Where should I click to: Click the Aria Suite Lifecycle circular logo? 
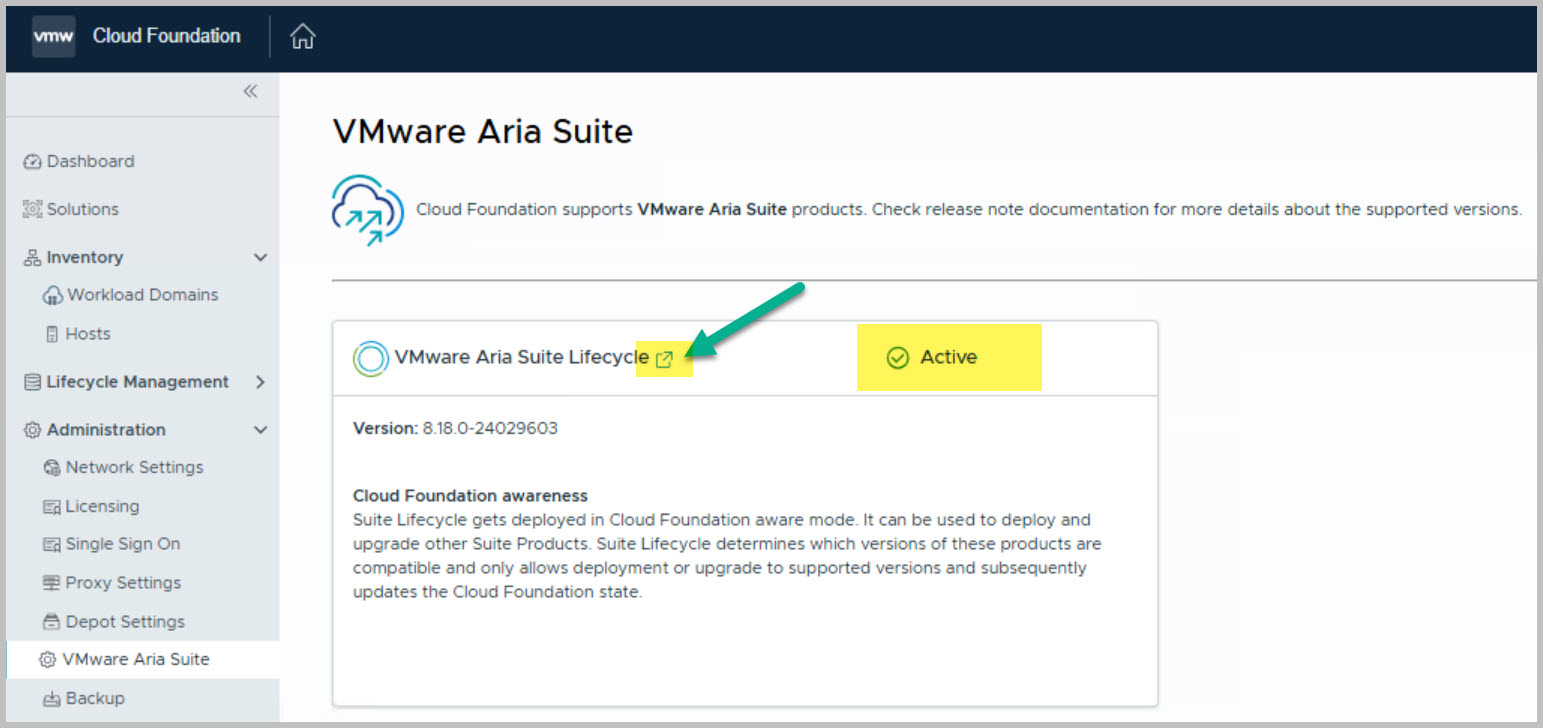[x=370, y=358]
